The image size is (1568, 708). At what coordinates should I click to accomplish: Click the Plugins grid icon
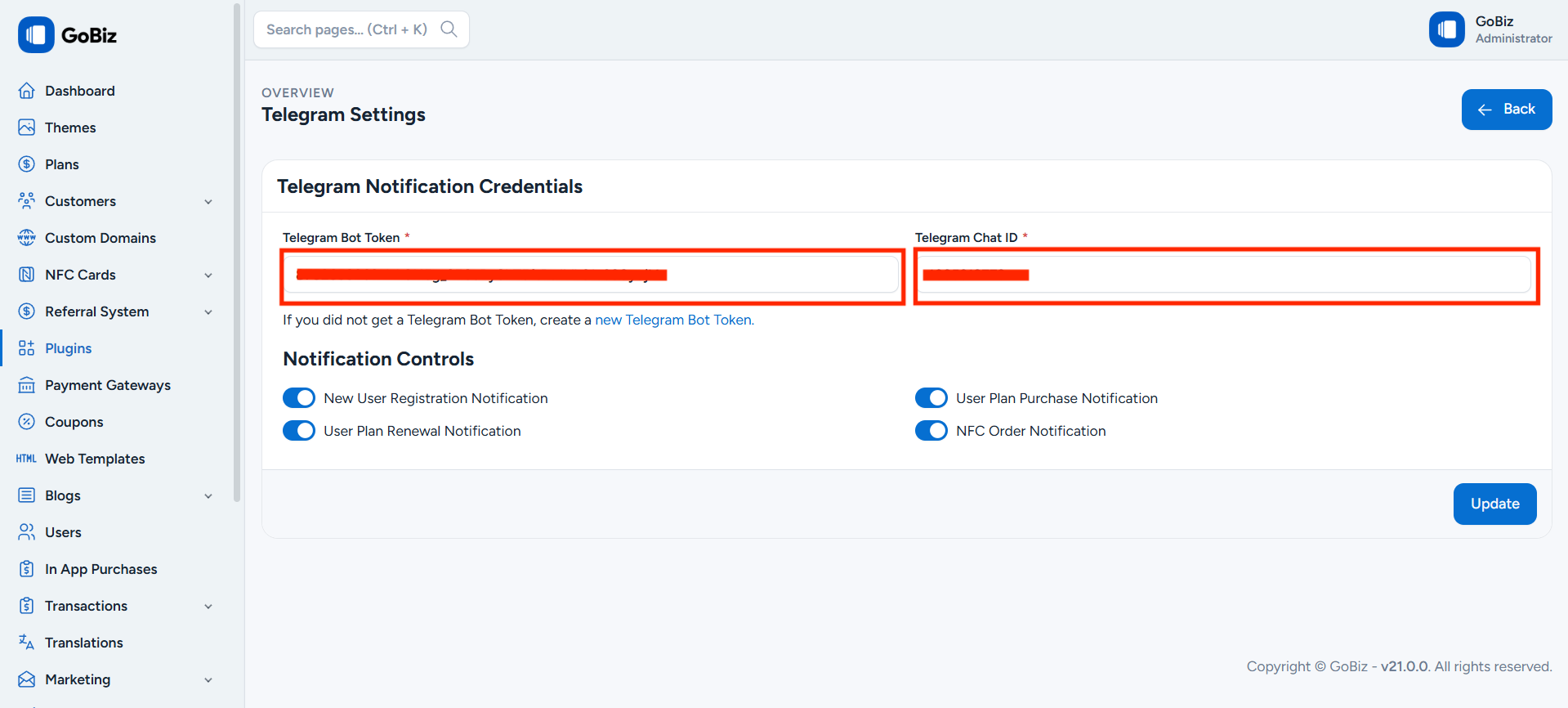(x=27, y=348)
